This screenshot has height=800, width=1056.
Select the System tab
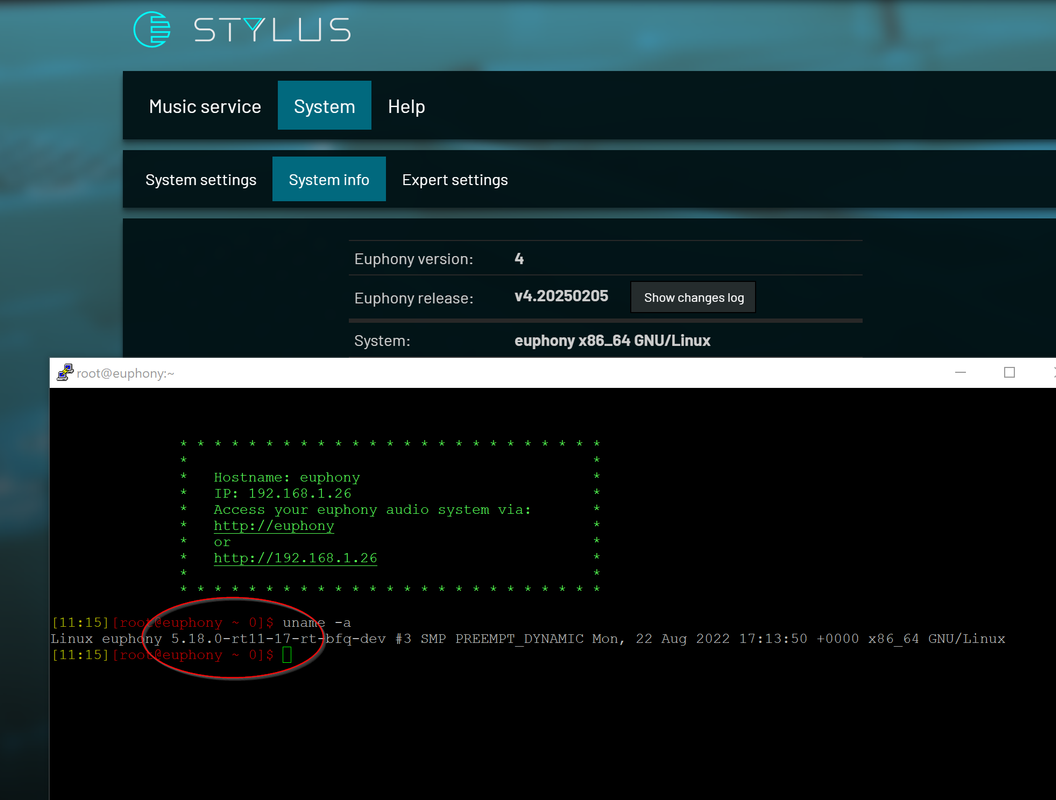point(325,106)
